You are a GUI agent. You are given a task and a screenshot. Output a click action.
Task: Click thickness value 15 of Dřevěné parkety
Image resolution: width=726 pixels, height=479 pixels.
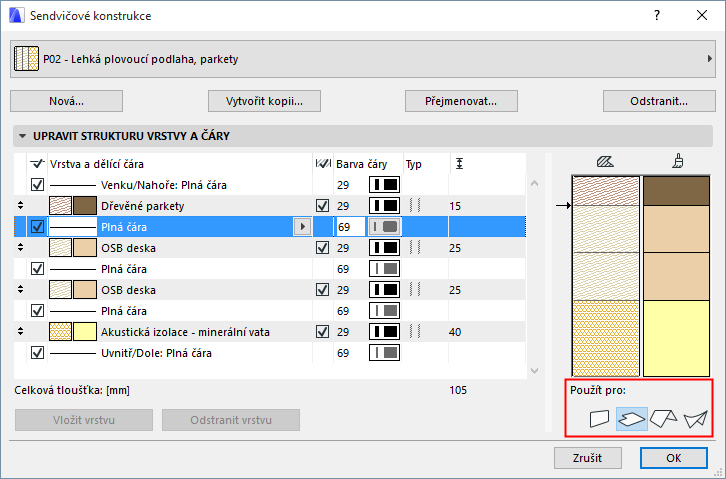click(x=455, y=206)
